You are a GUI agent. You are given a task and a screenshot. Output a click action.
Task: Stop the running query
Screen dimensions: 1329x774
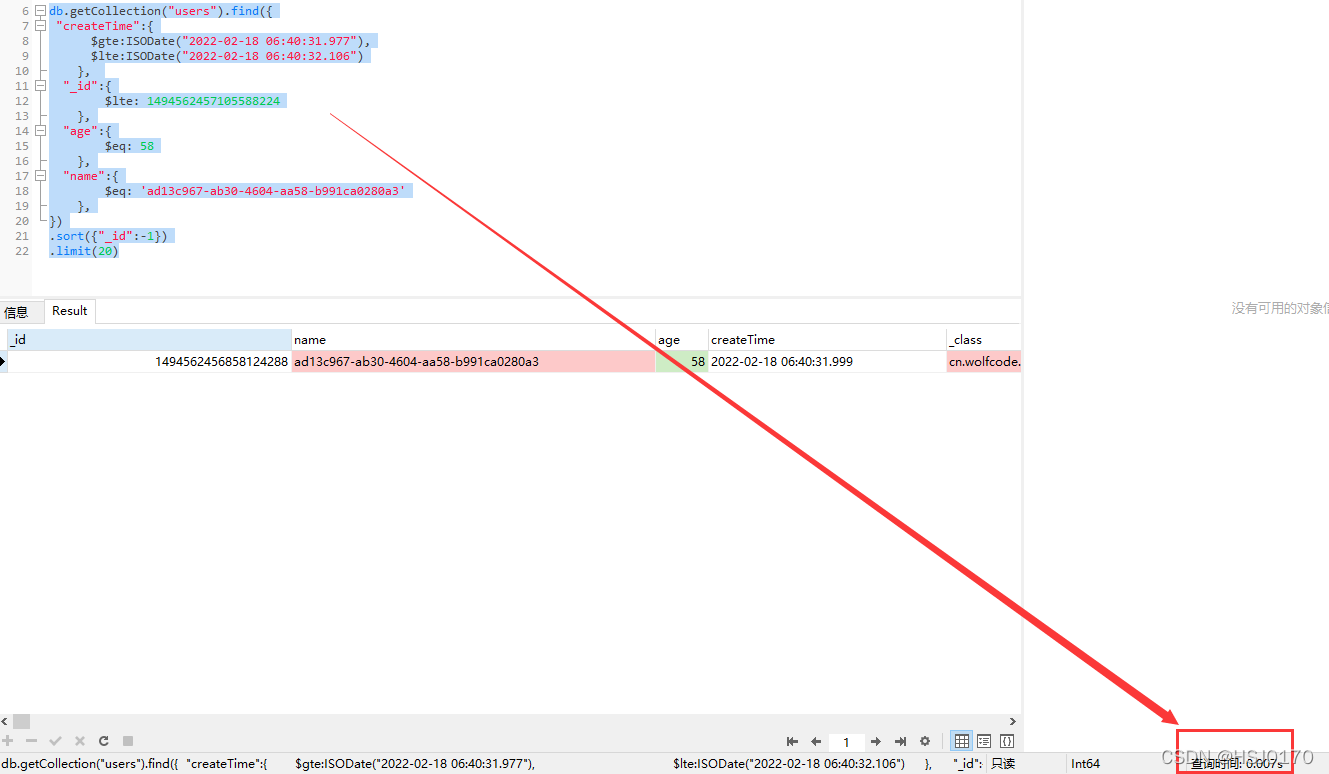pos(128,741)
